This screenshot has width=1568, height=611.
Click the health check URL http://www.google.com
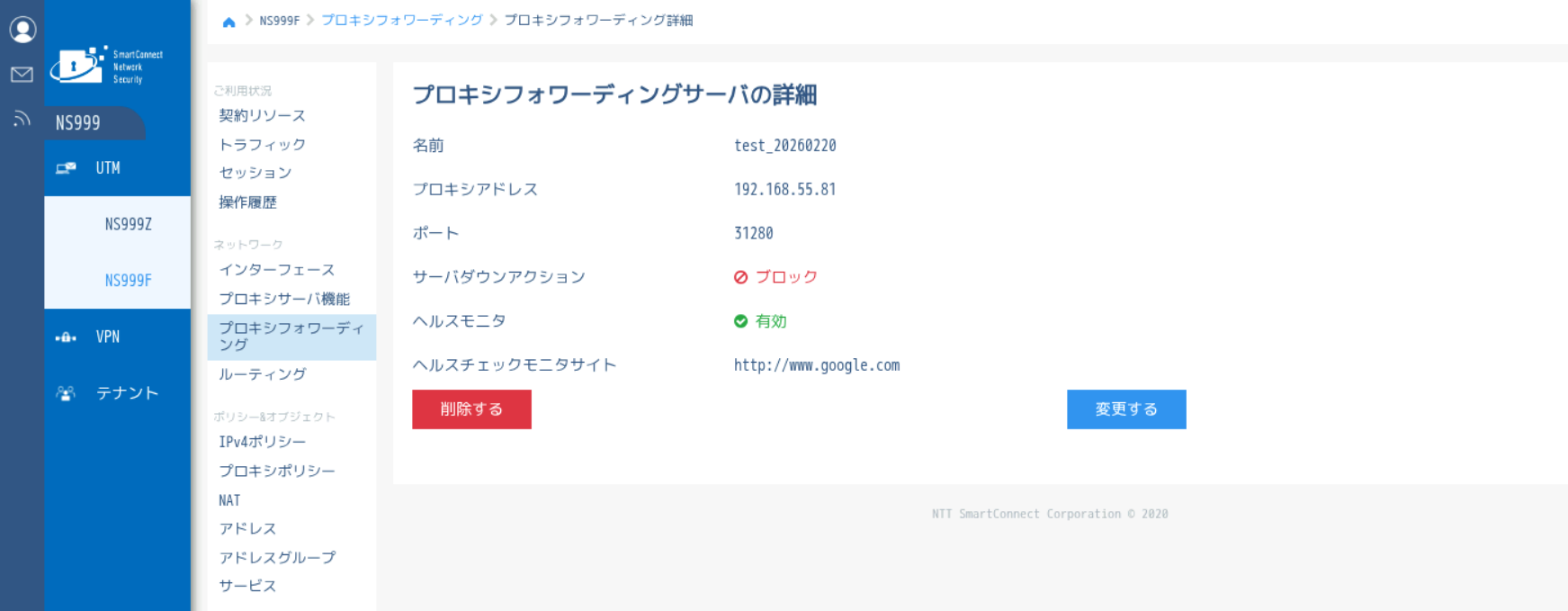817,365
